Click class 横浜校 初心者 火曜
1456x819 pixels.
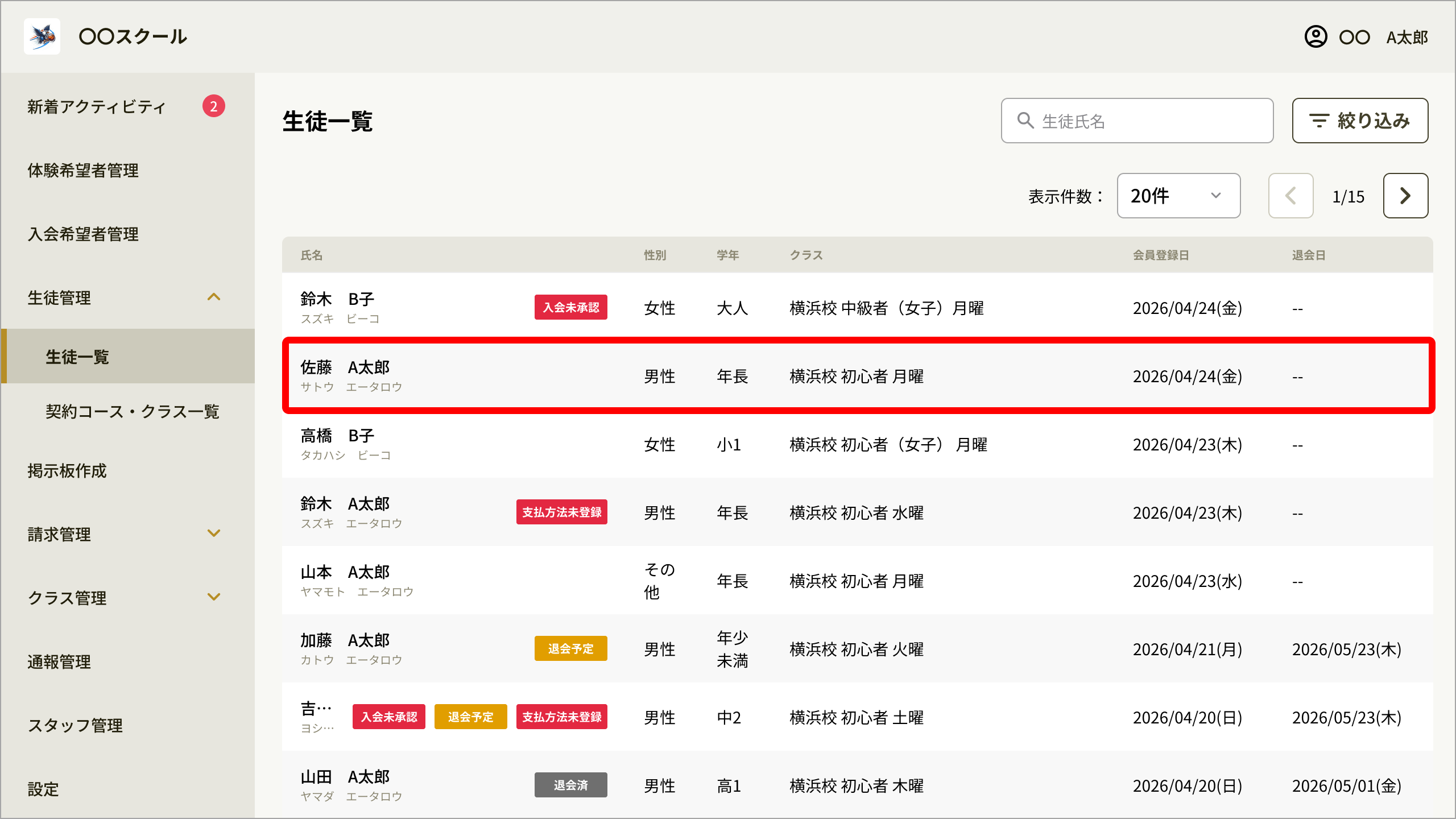[857, 649]
